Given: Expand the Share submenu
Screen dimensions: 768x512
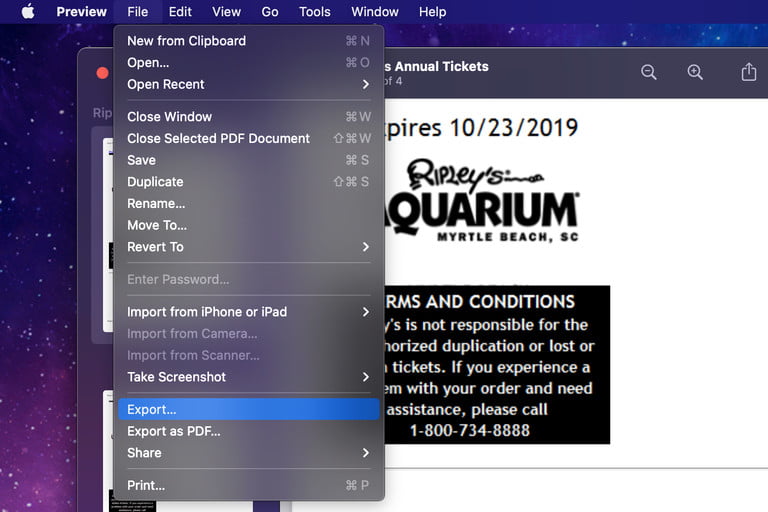Looking at the screenshot, I should [x=248, y=453].
